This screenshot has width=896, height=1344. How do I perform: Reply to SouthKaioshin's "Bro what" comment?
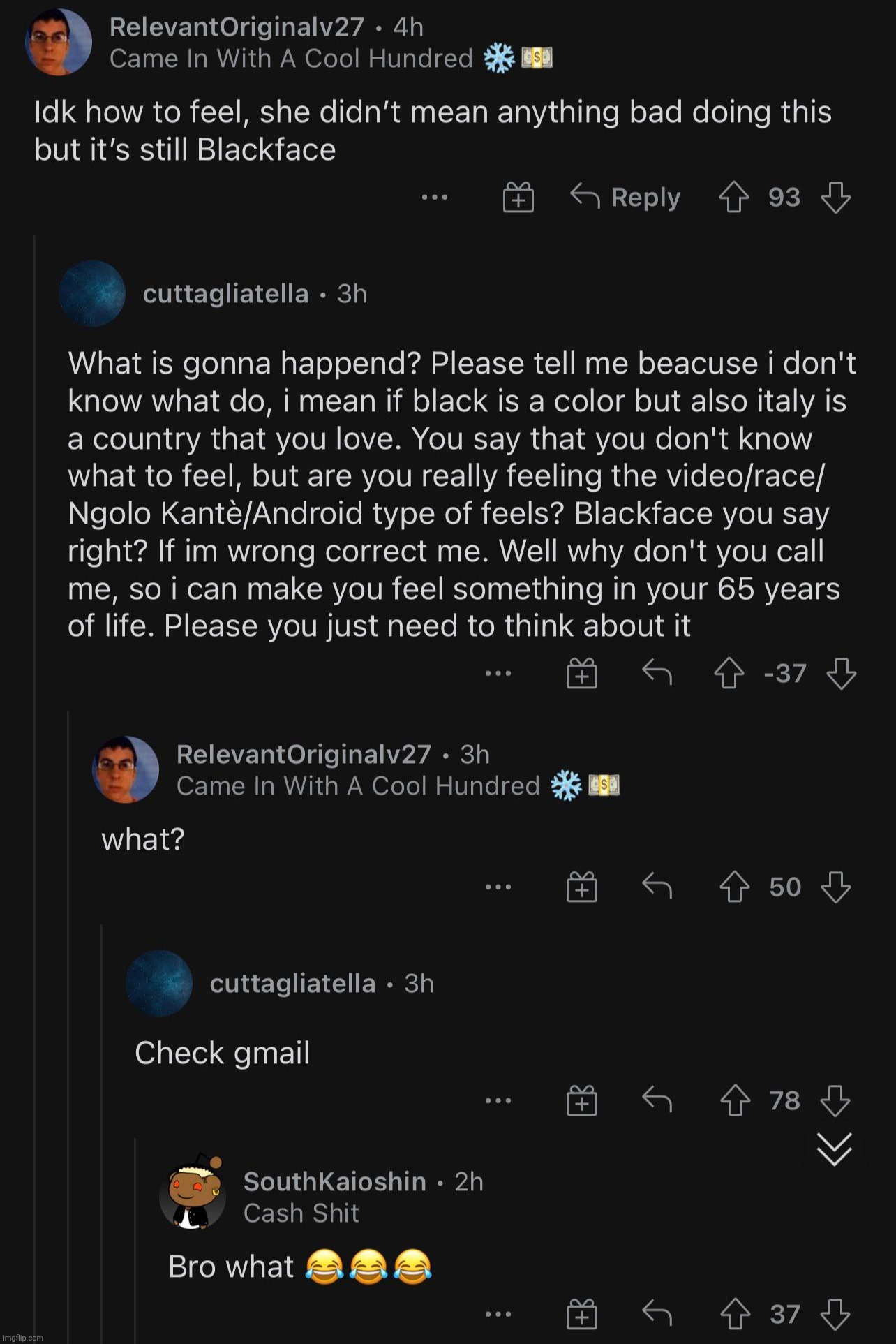[657, 1315]
